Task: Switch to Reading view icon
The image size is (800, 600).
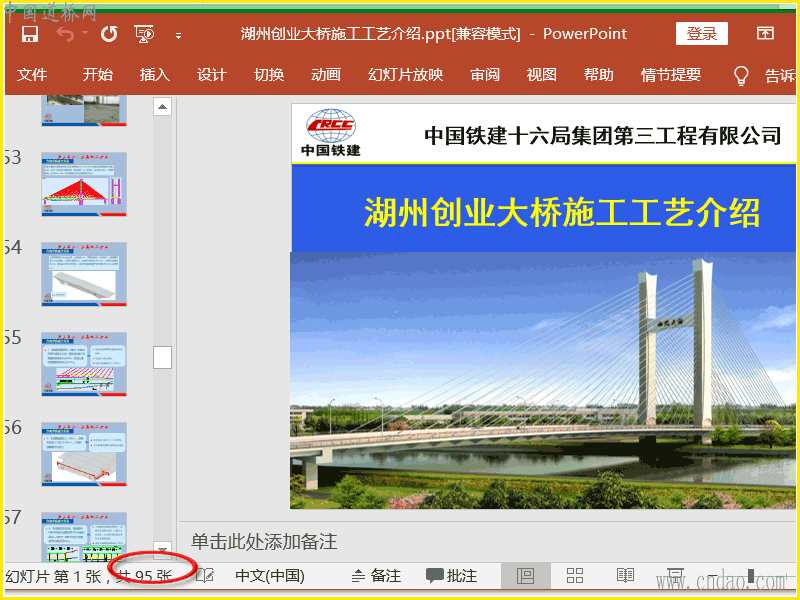Action: point(625,576)
